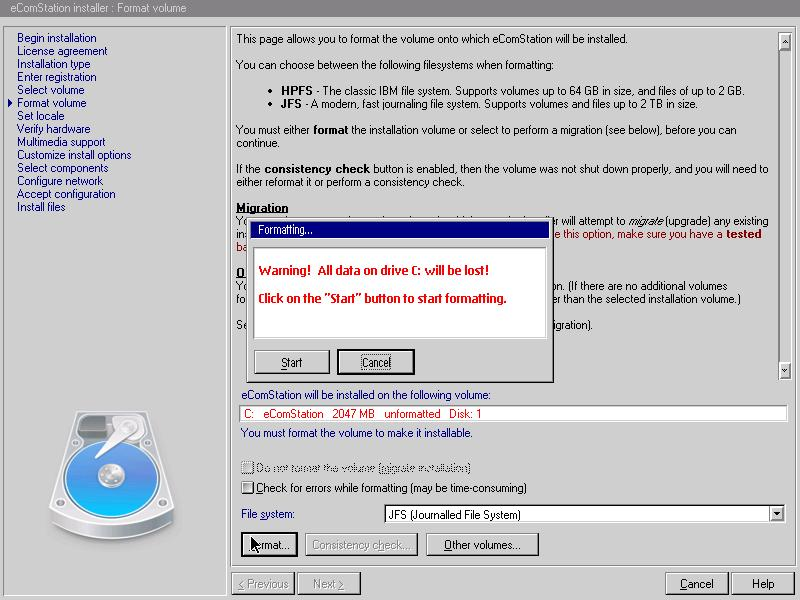Click the eComStation installer window title bar
800x600 pixels.
[x=400, y=8]
